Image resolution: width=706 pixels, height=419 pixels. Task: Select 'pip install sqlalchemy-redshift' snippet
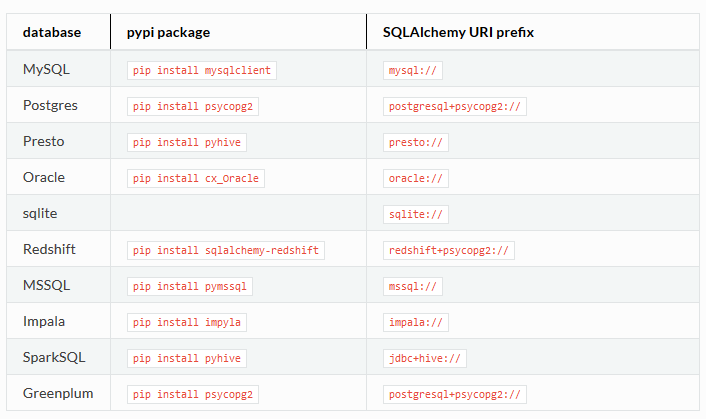coord(226,251)
